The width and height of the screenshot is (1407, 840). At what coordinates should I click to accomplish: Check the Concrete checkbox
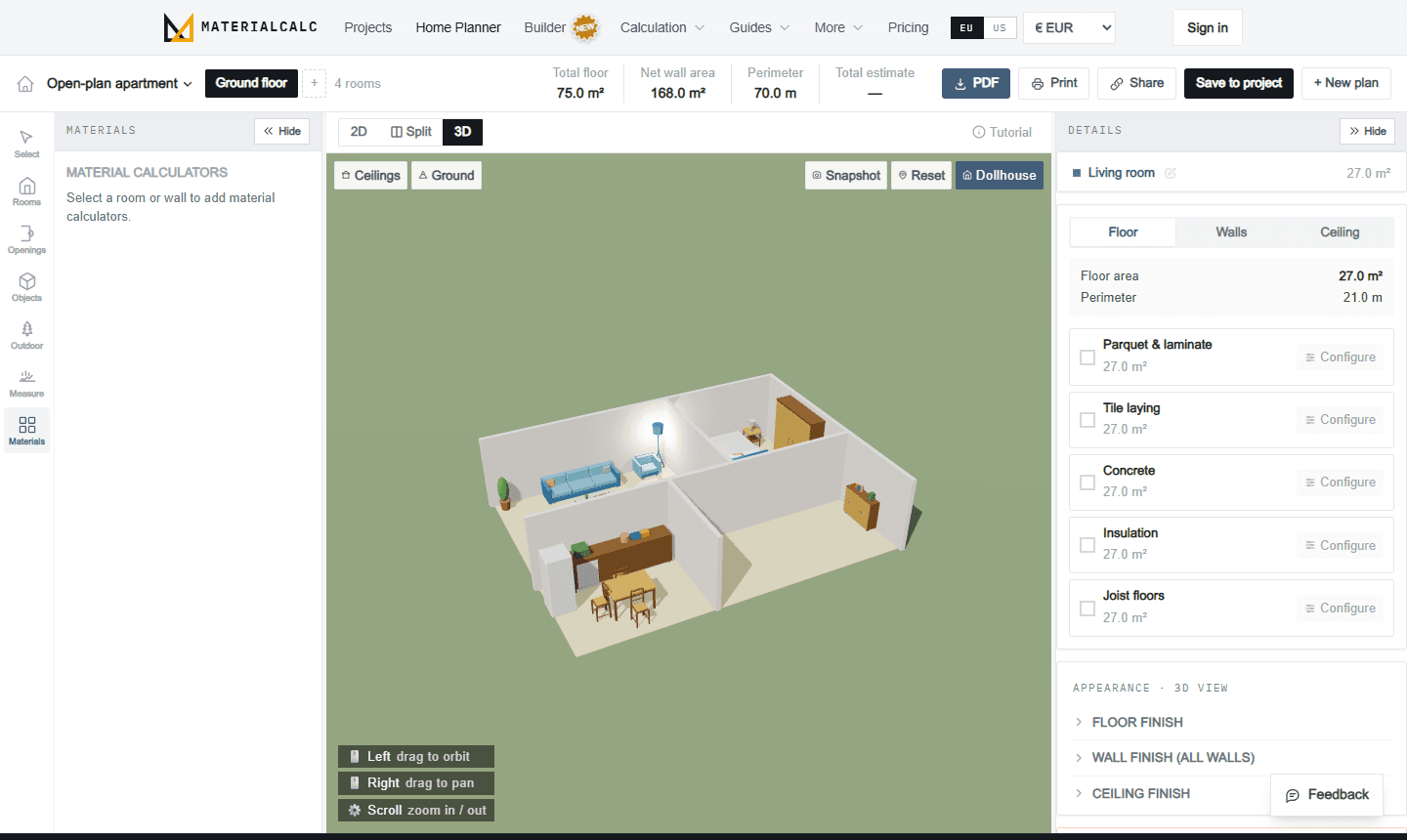coord(1087,483)
